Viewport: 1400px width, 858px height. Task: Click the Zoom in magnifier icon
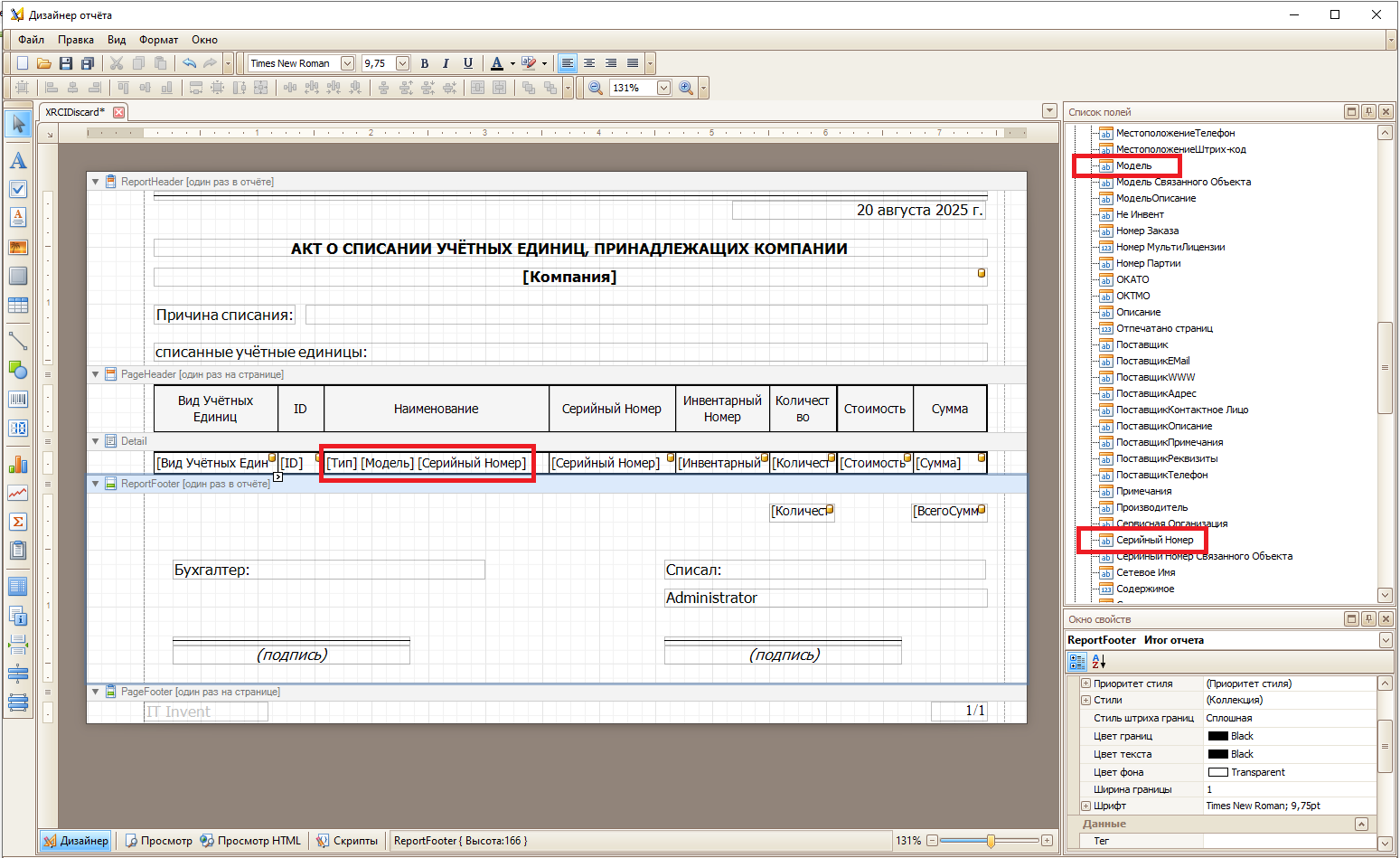[686, 88]
